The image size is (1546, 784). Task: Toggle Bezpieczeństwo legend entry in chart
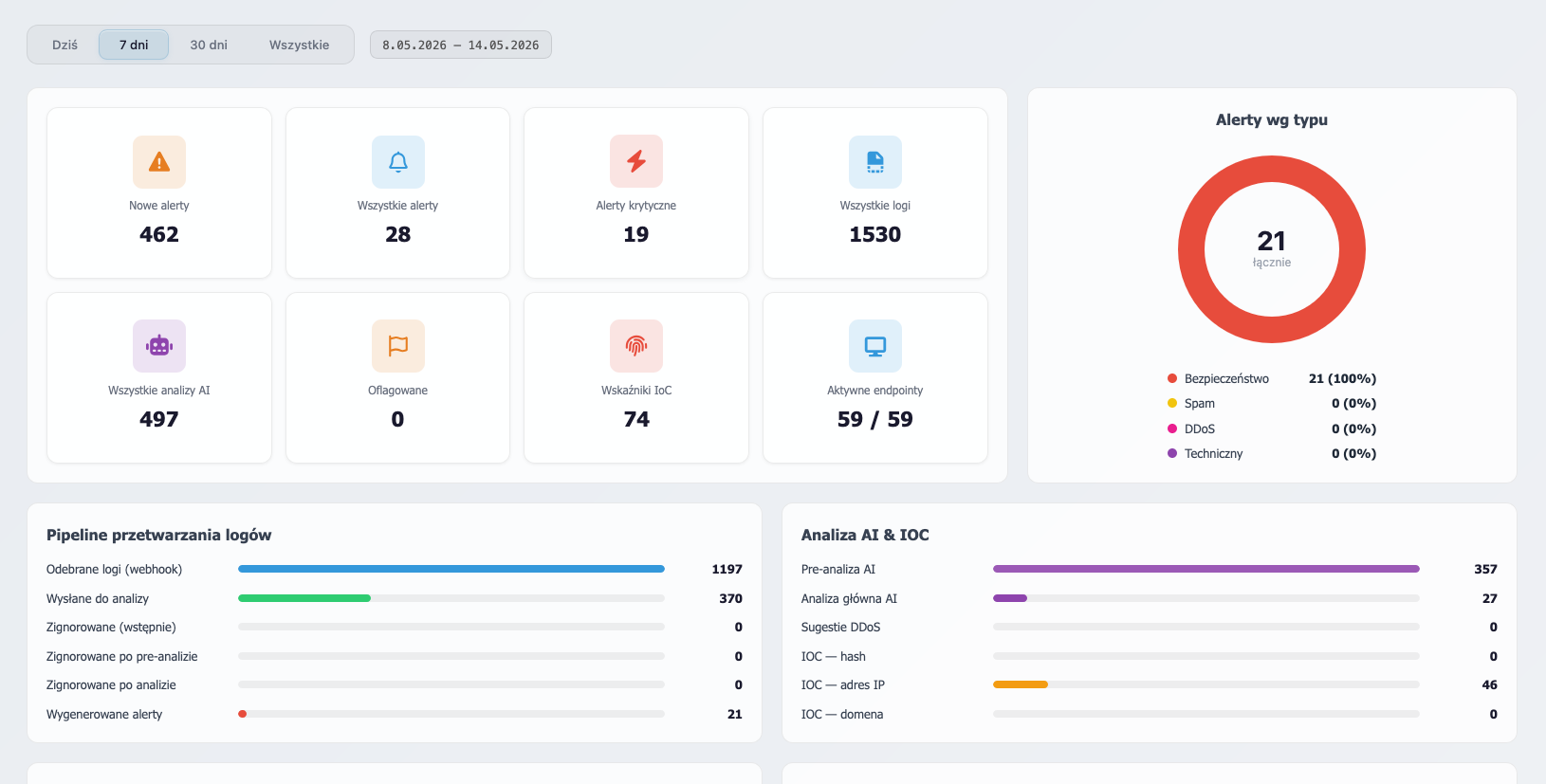point(1272,378)
